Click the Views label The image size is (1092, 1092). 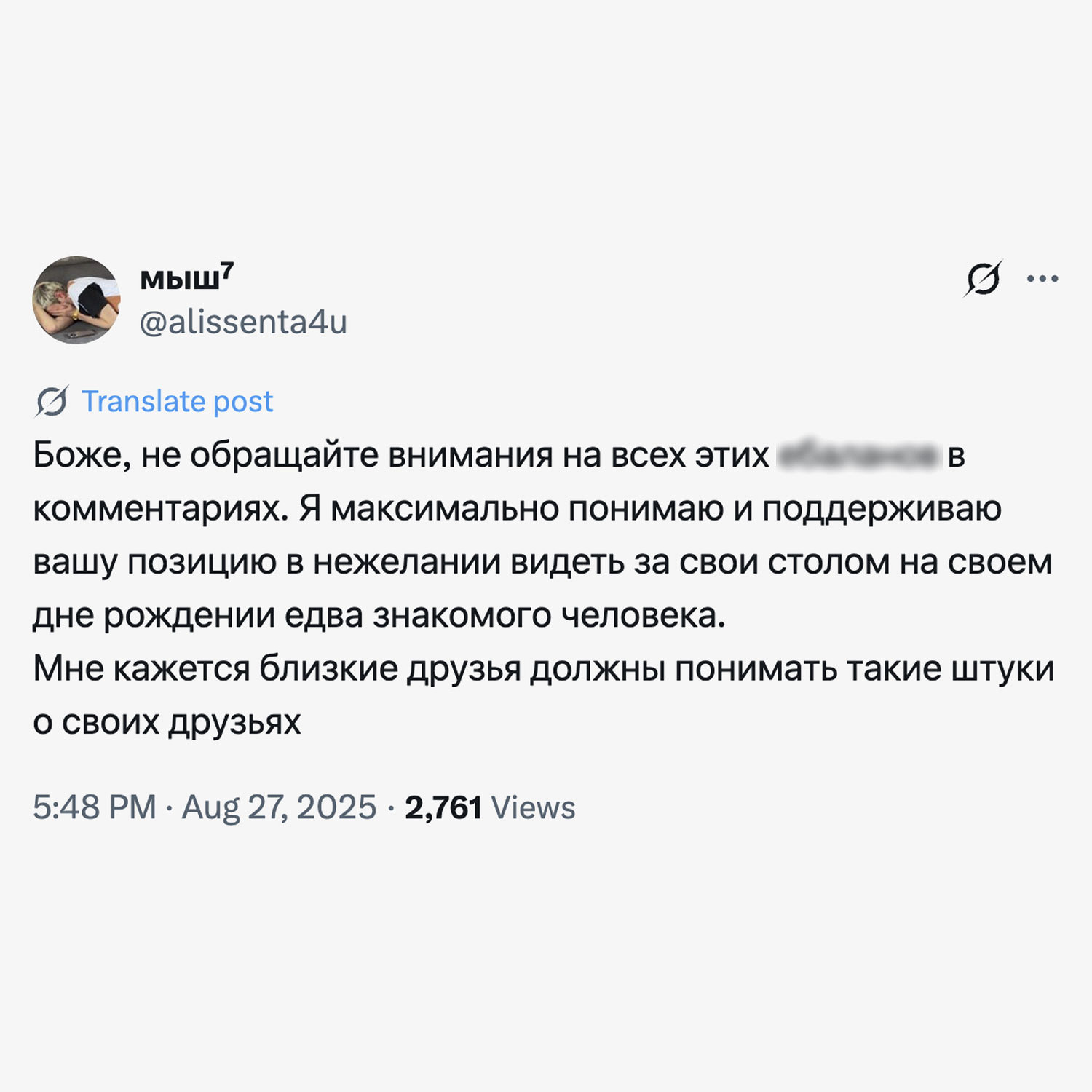pyautogui.click(x=533, y=807)
